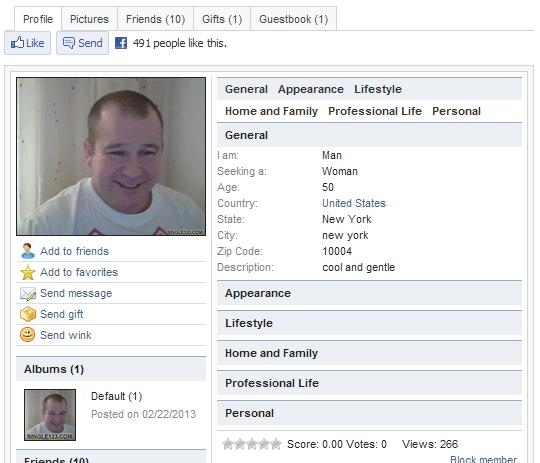Click the Facebook Send speech-bubble button

click(x=82, y=43)
